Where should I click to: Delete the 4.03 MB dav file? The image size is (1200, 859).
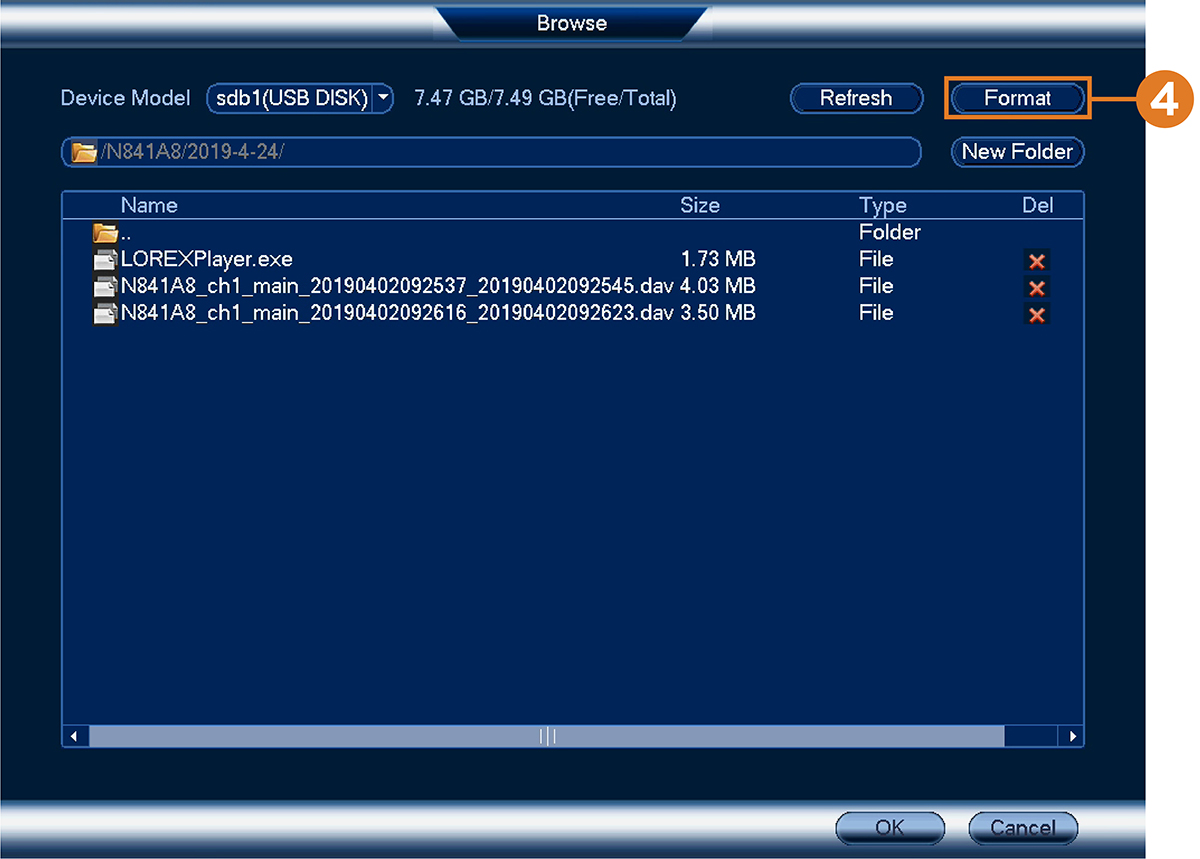(x=1037, y=288)
